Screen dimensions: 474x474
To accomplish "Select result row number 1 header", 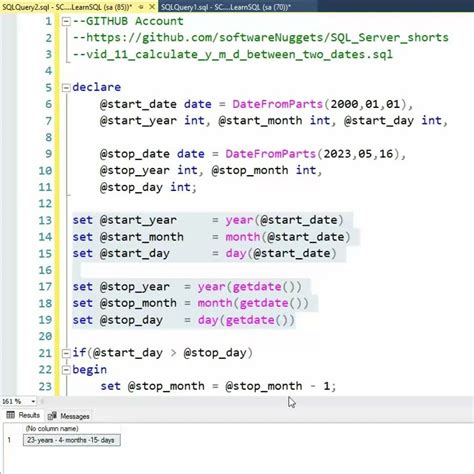I will coord(10,440).
